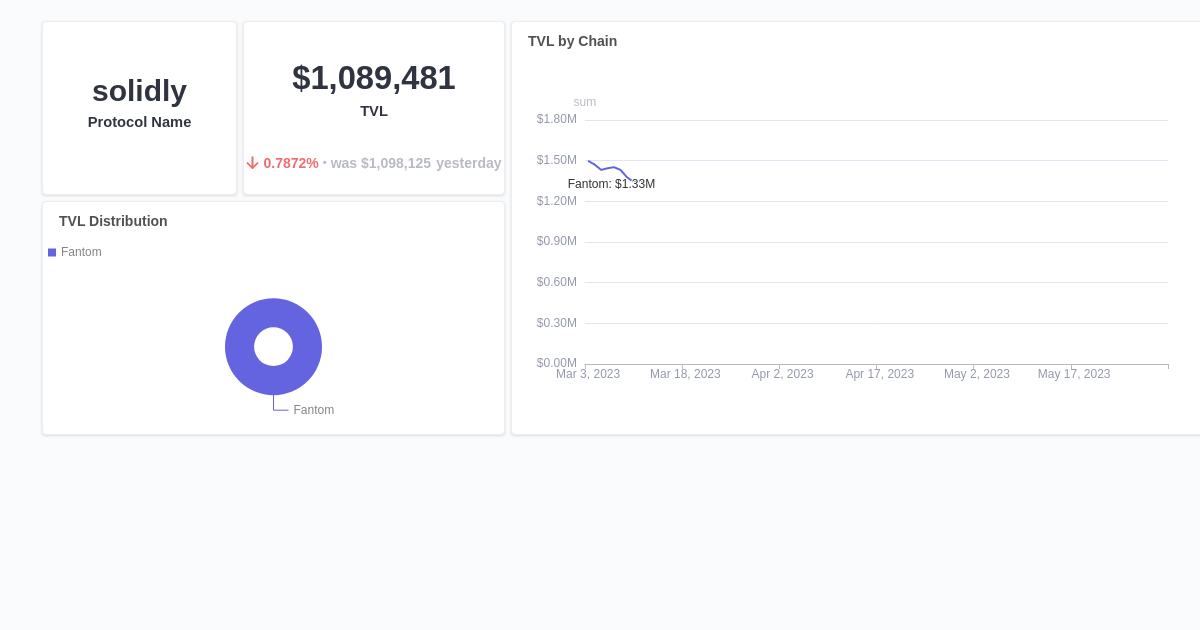Collapse the protocol summary card
This screenshot has height=630, width=1200.
tap(139, 107)
